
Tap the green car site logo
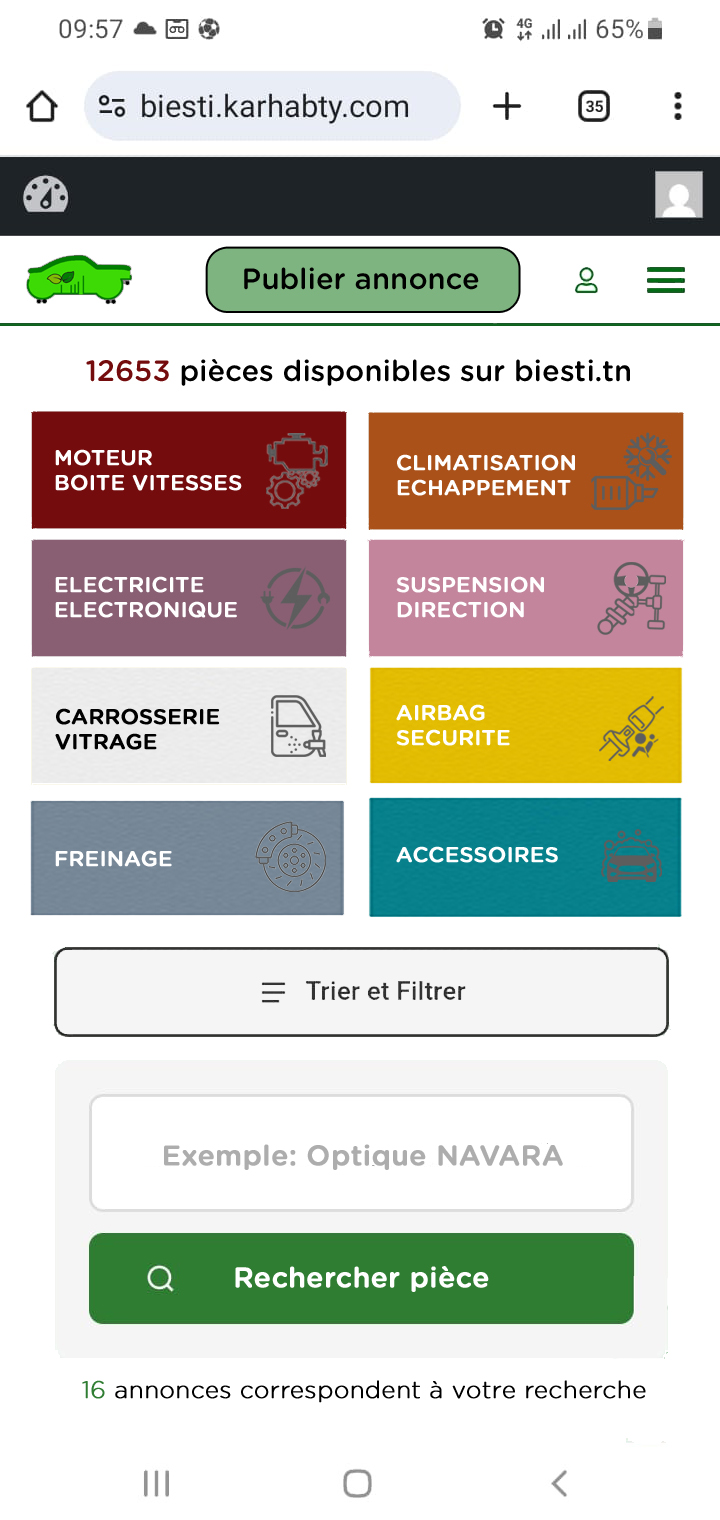coord(79,280)
